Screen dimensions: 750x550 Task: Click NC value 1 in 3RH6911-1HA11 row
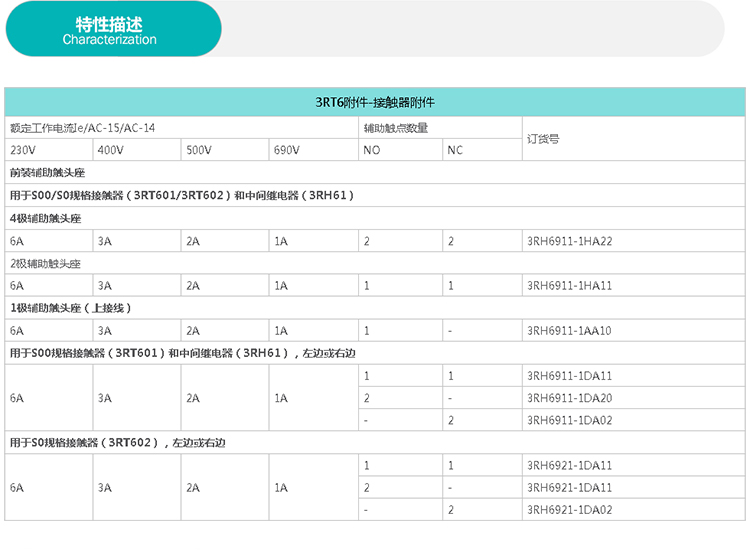(451, 286)
